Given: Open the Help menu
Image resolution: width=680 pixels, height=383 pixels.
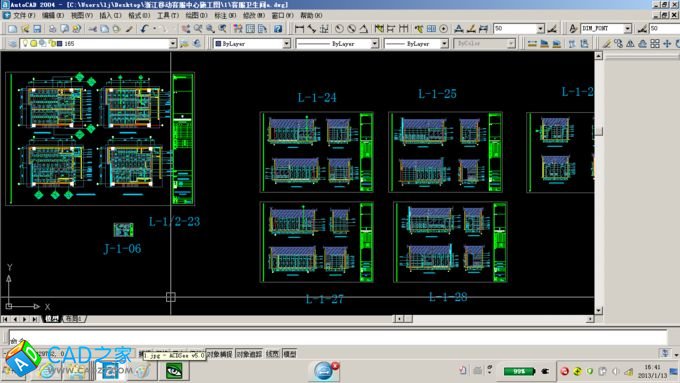Looking at the screenshot, I should (x=311, y=15).
